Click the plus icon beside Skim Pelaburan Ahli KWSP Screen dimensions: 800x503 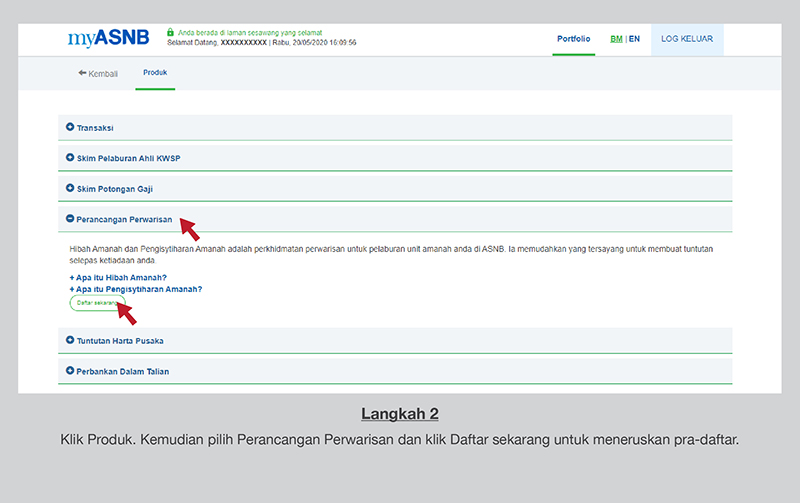pos(70,158)
